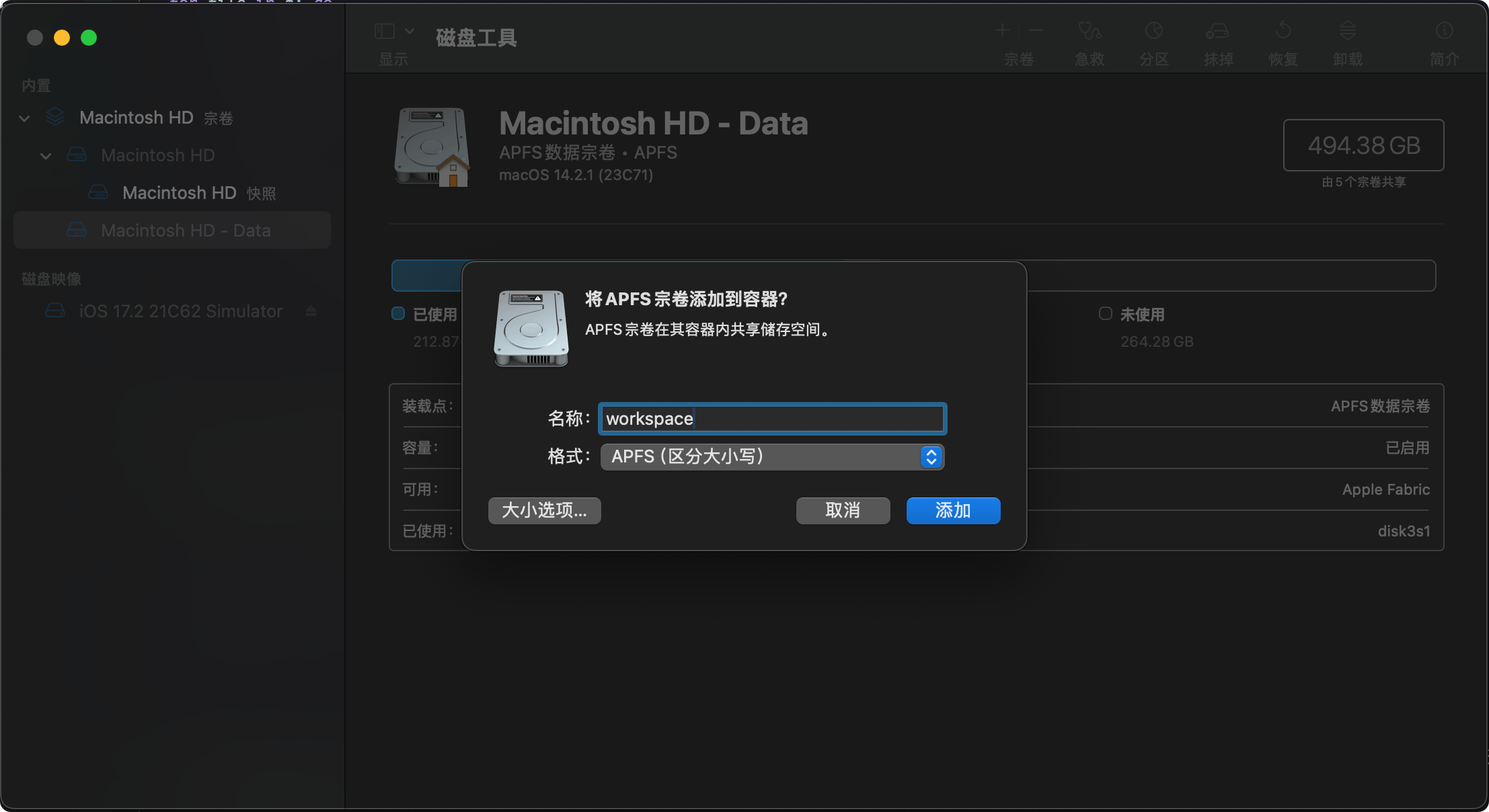Click the 简介 info toolbar icon
Image resolution: width=1489 pixels, height=812 pixels.
pyautogui.click(x=1445, y=31)
